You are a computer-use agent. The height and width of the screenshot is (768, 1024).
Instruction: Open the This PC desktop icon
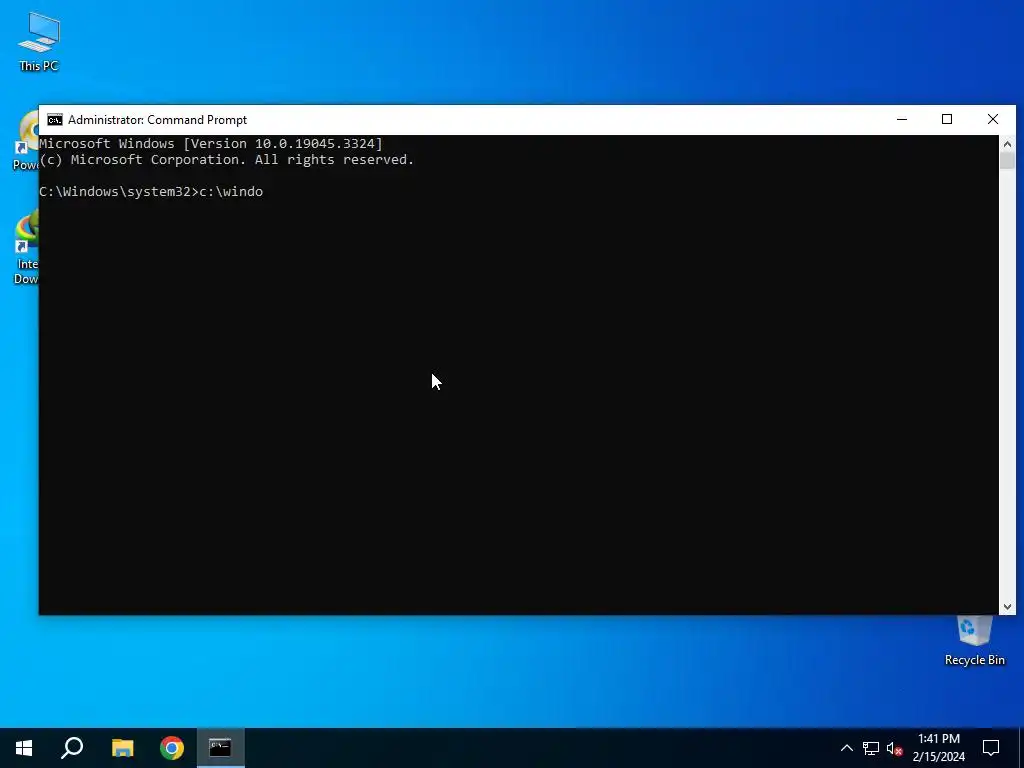coord(39,41)
